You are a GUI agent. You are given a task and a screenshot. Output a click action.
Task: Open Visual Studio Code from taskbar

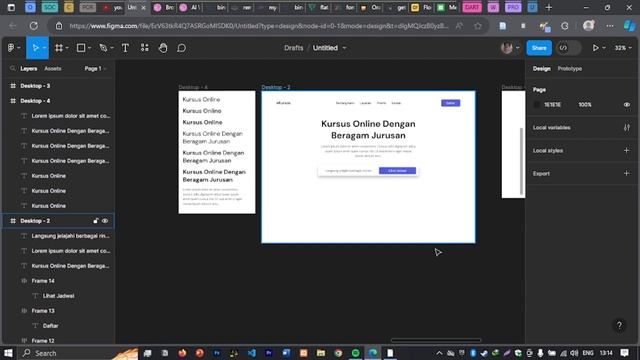click(251, 353)
